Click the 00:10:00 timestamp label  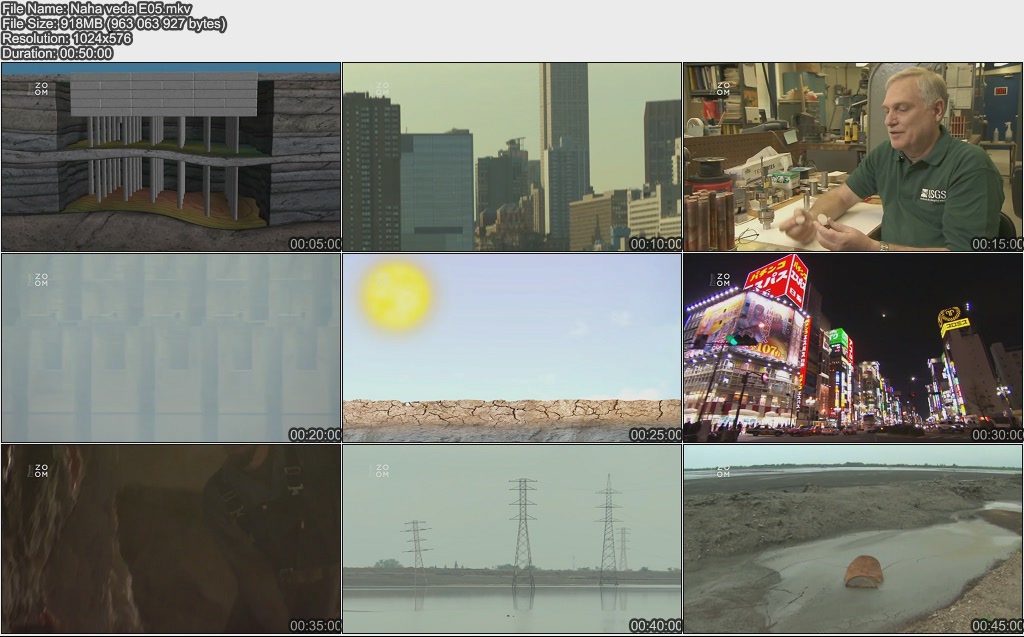tap(655, 244)
